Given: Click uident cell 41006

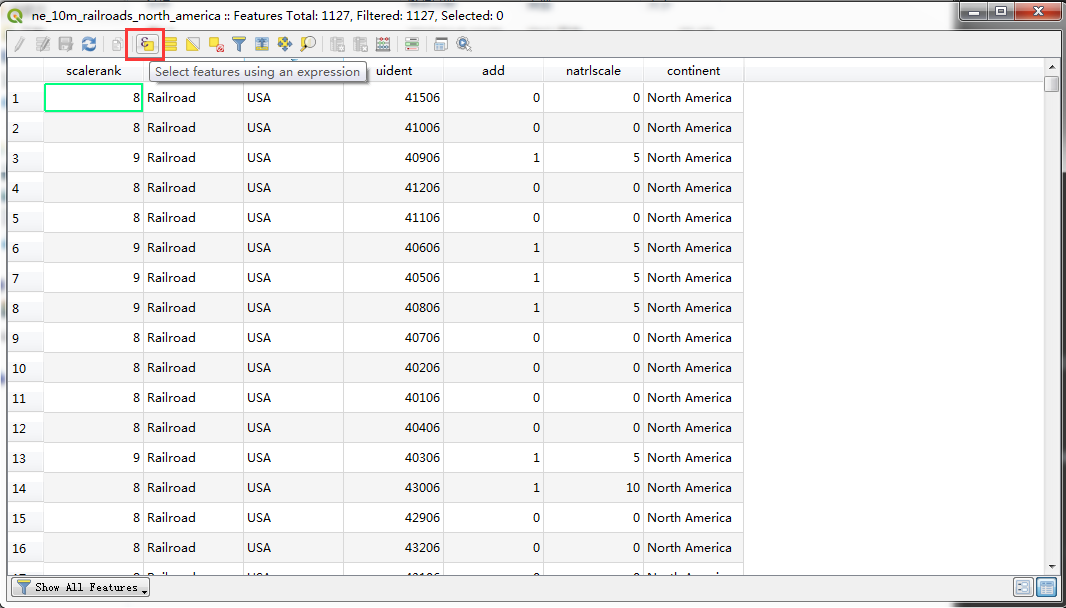Looking at the screenshot, I should point(394,128).
